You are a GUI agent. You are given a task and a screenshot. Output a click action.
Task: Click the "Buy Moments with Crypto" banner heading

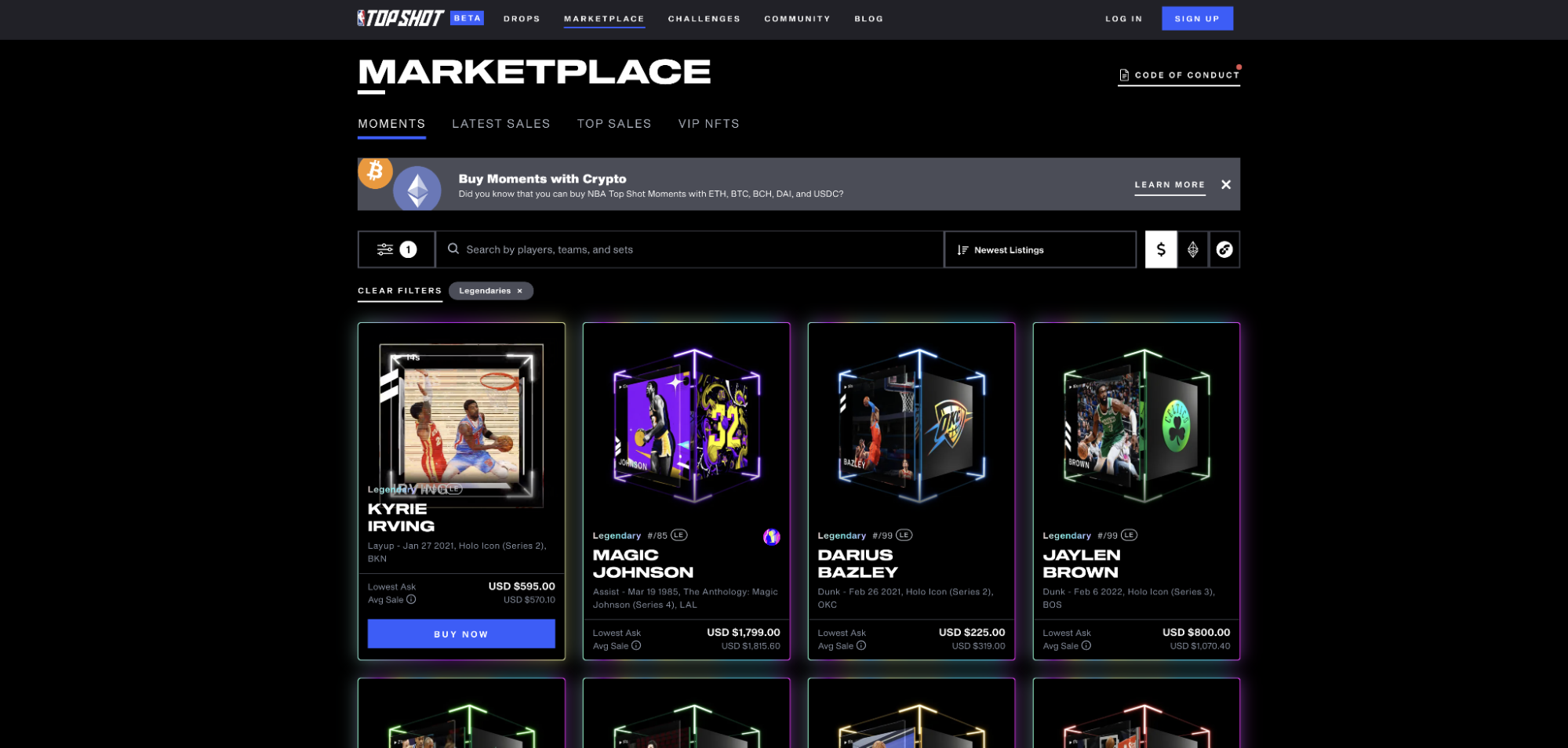(543, 179)
